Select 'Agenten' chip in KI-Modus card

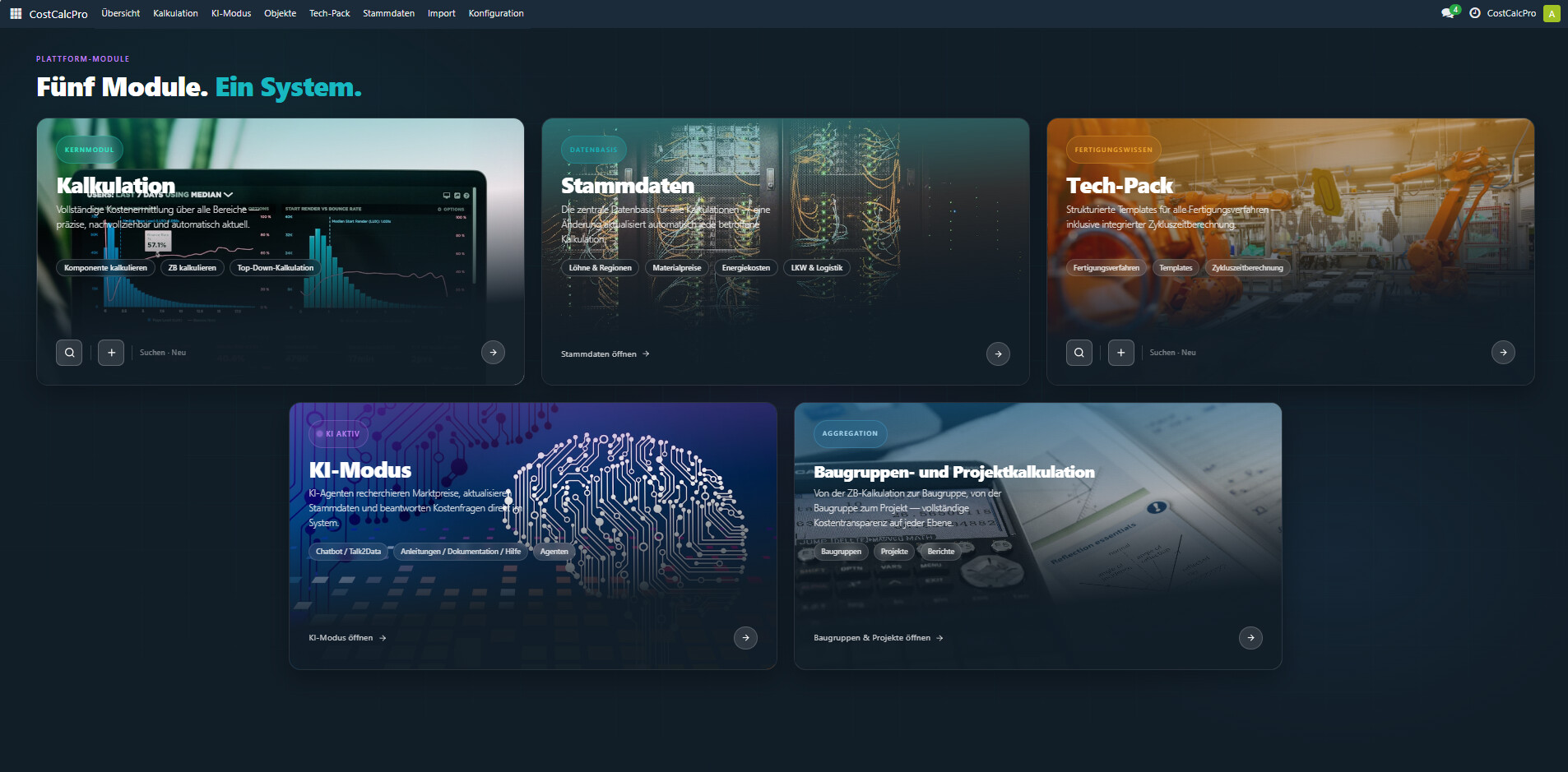pos(554,552)
